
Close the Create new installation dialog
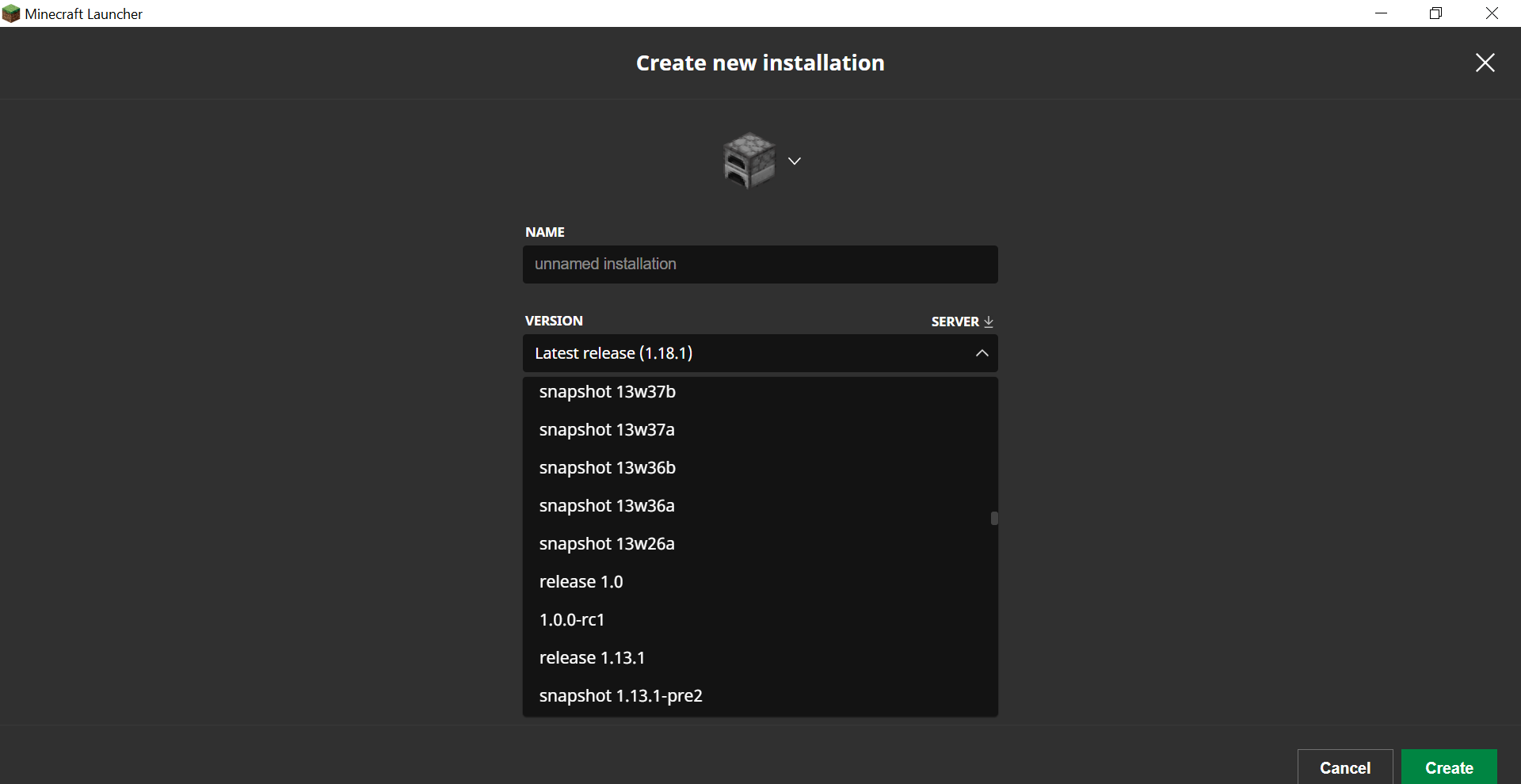click(1485, 63)
